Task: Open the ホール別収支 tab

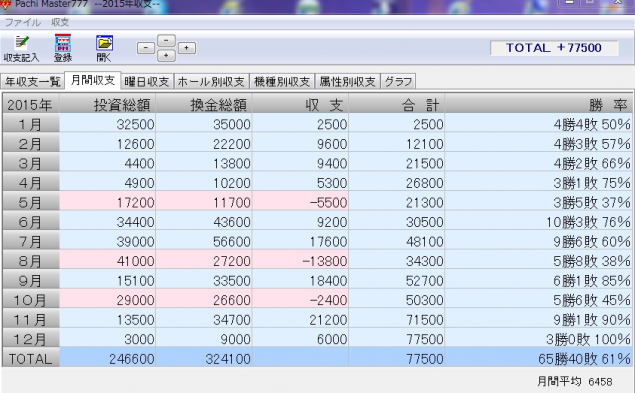Action: pos(211,82)
